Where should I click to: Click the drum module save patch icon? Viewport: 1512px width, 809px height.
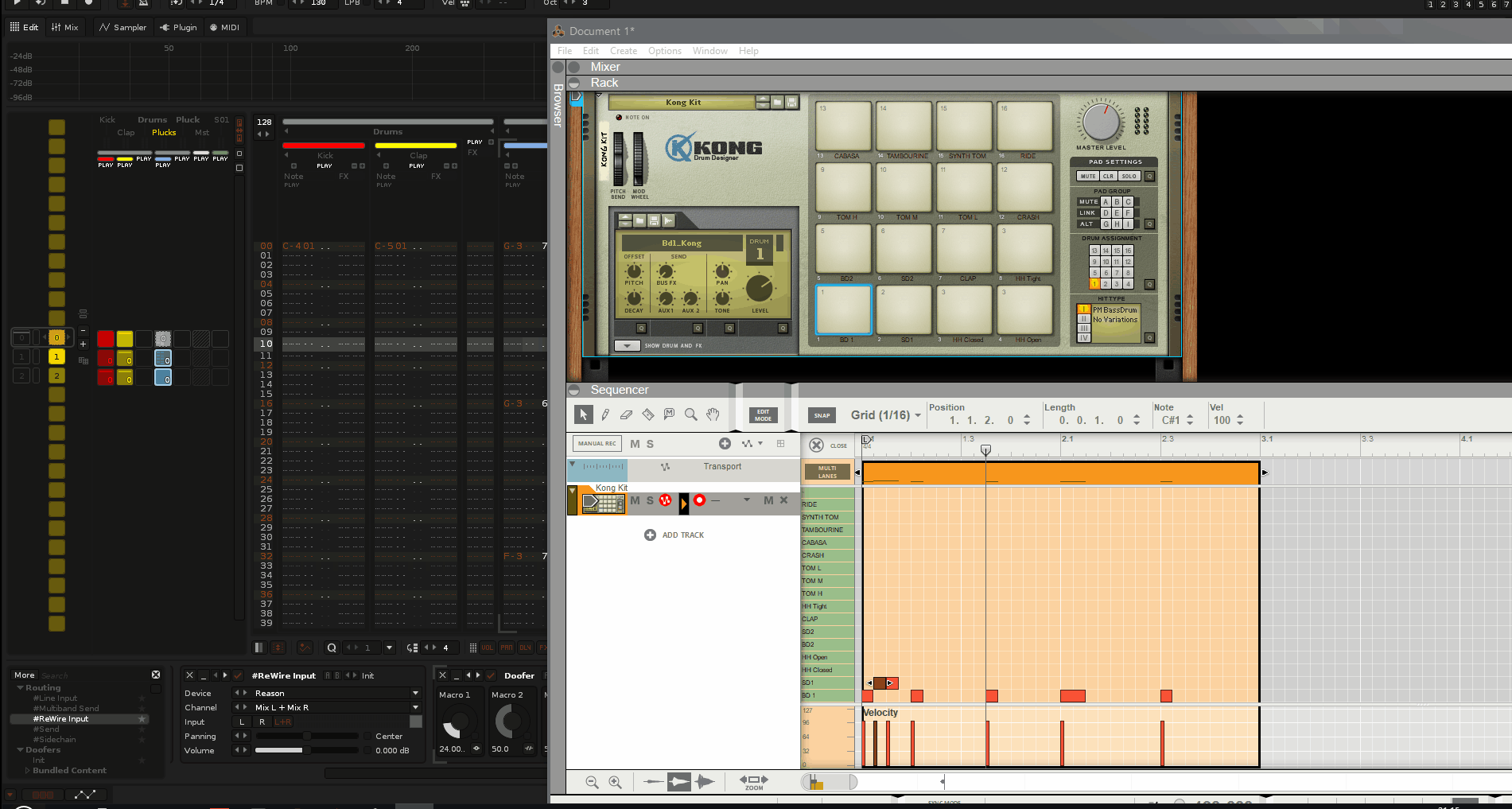654,220
